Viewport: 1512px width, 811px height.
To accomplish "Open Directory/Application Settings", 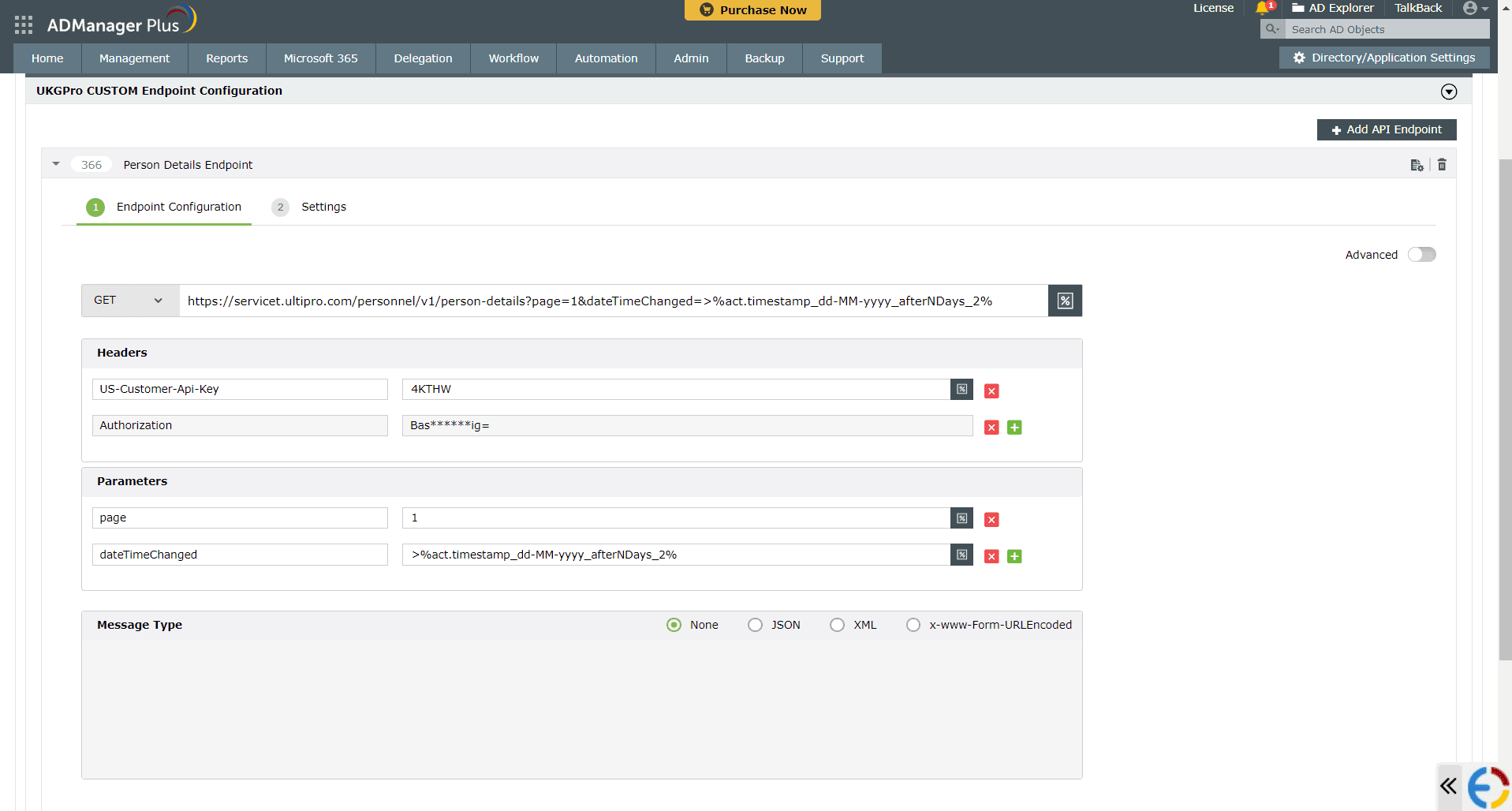I will [x=1383, y=57].
